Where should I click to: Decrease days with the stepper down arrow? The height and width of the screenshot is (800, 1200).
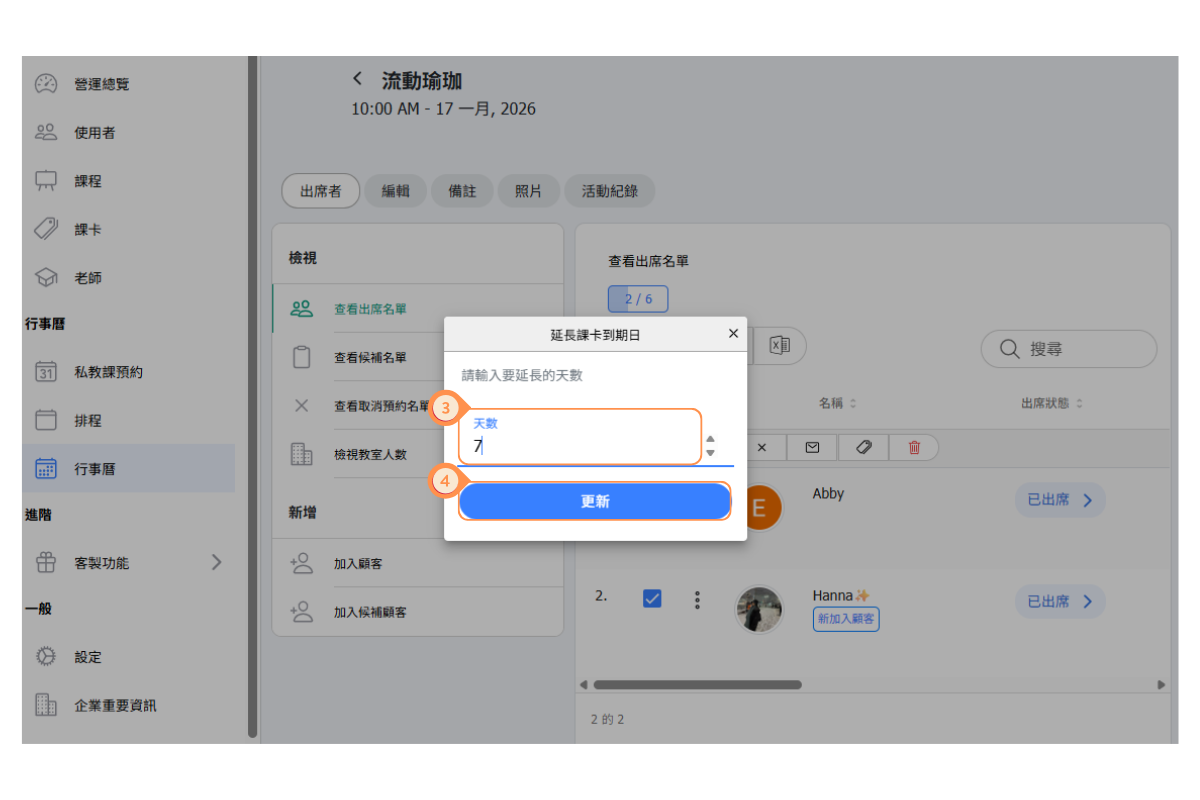710,453
